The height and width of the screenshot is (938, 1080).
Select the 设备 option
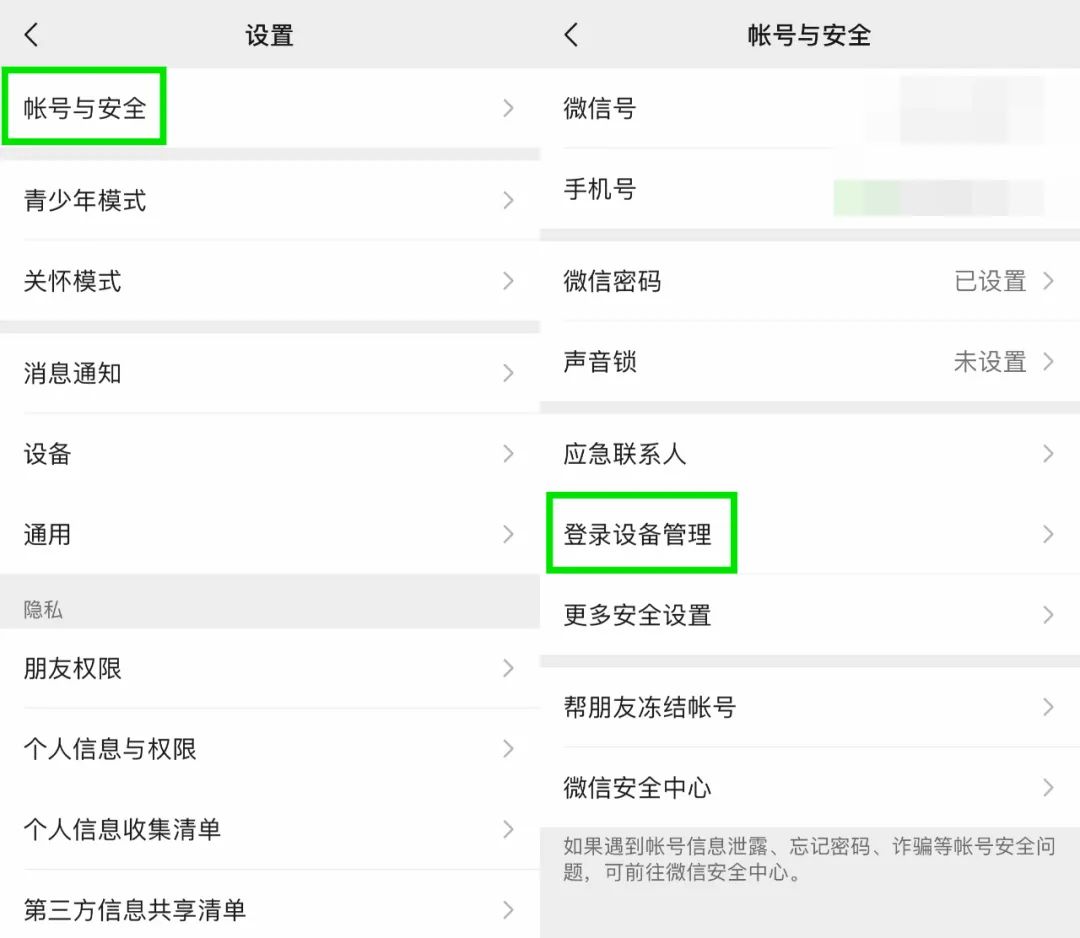pyautogui.click(x=270, y=454)
